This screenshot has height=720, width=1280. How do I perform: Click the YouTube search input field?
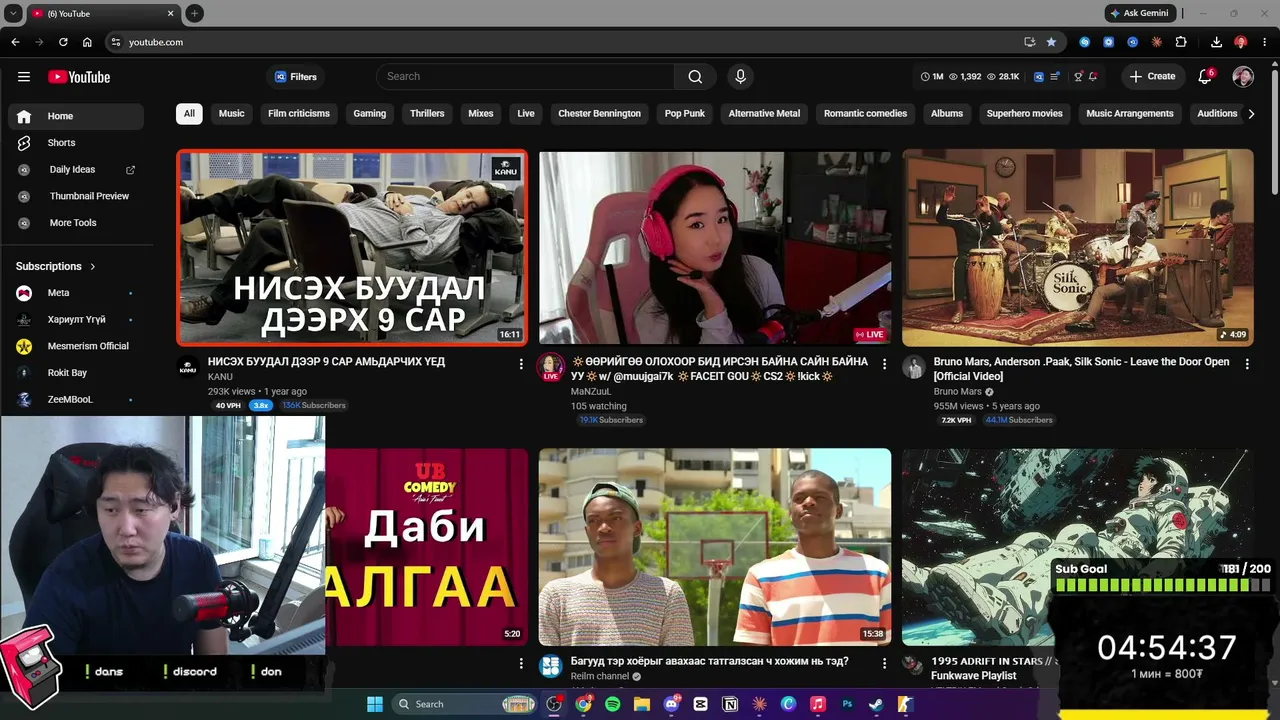click(x=526, y=77)
